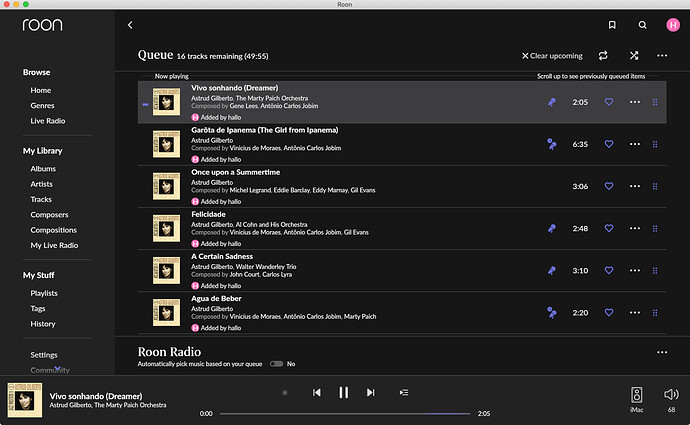This screenshot has width=690, height=425.
Task: Open more options for A Certain Sadness
Action: 635,270
